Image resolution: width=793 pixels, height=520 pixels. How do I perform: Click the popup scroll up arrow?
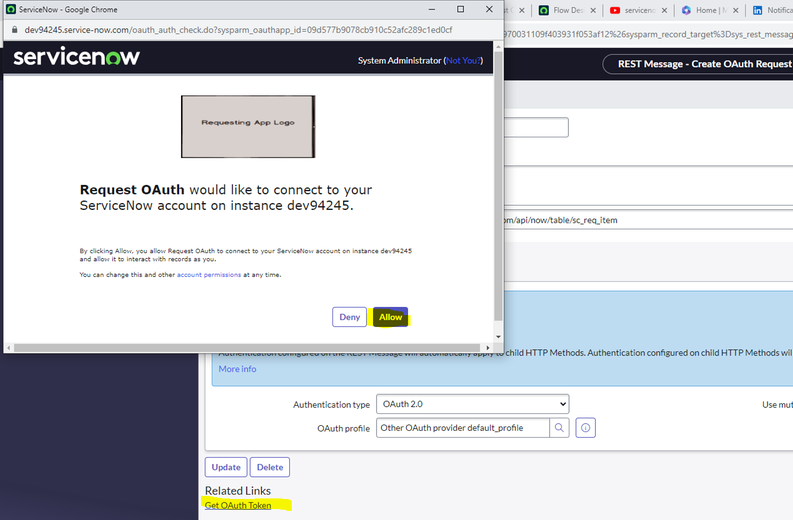pyautogui.click(x=498, y=47)
